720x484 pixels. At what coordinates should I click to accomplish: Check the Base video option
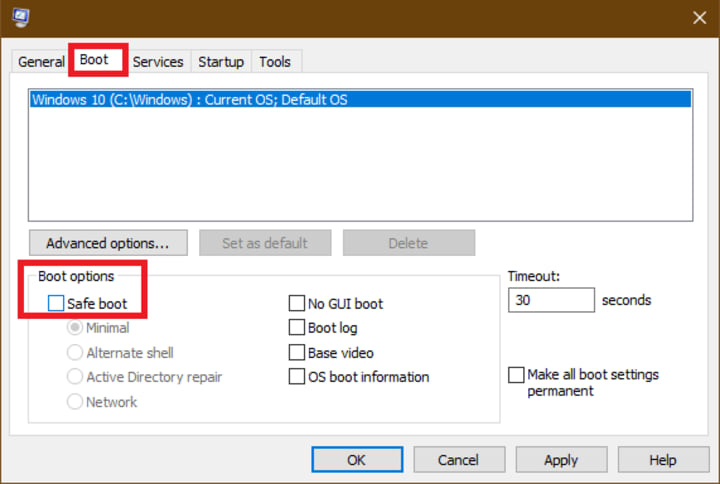(297, 353)
